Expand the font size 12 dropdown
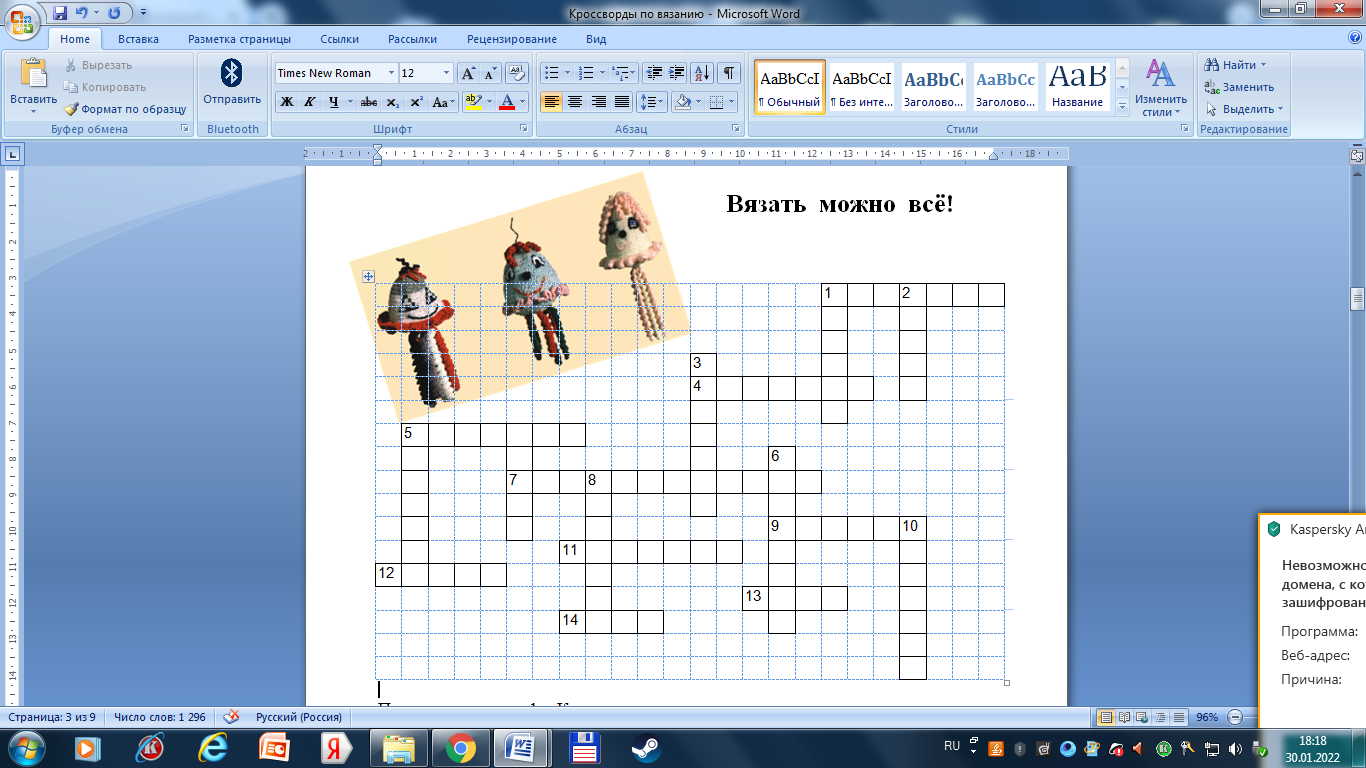This screenshot has width=1366, height=768. pyautogui.click(x=446, y=73)
